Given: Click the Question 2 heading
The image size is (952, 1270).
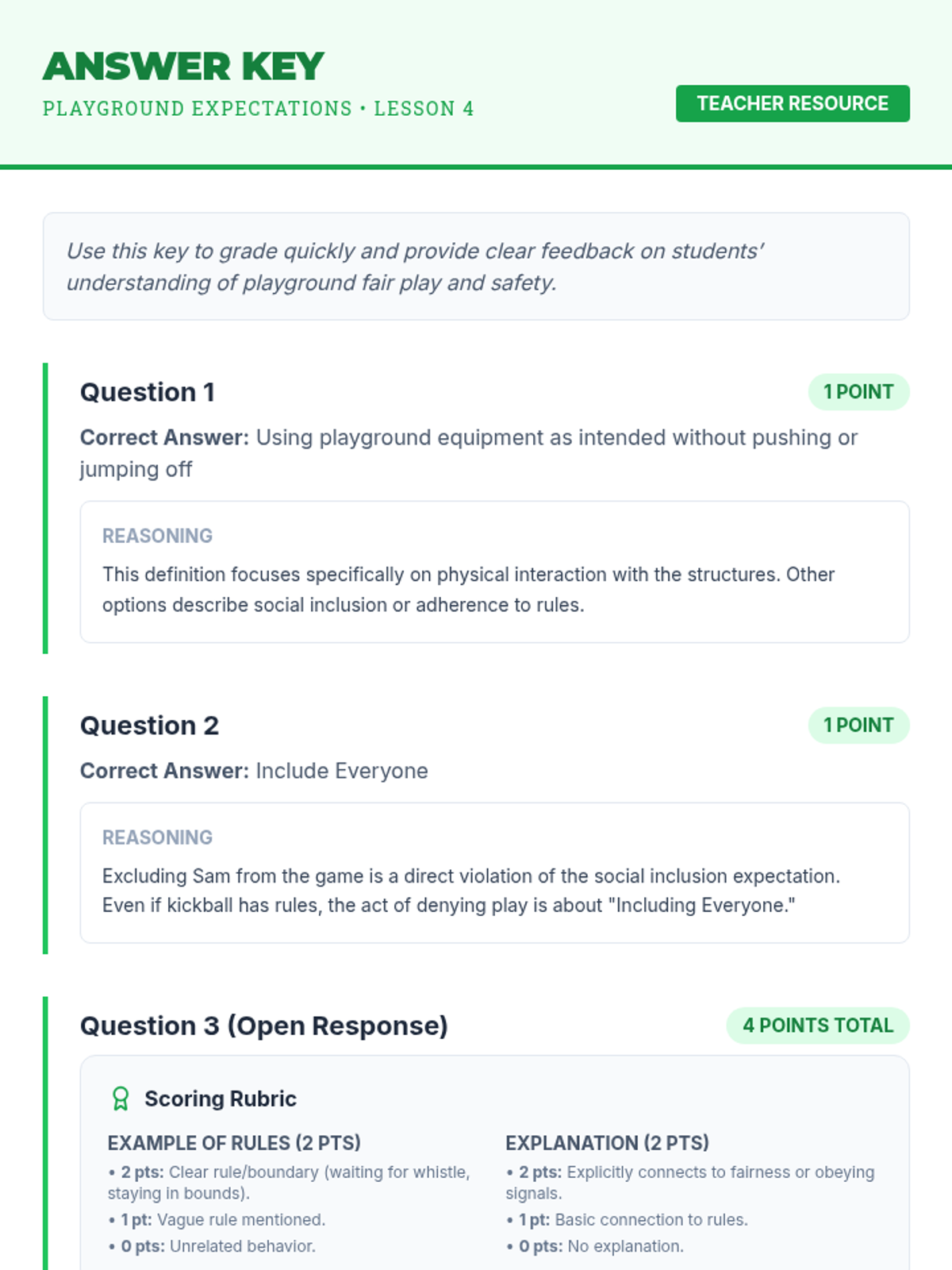Looking at the screenshot, I should [149, 725].
